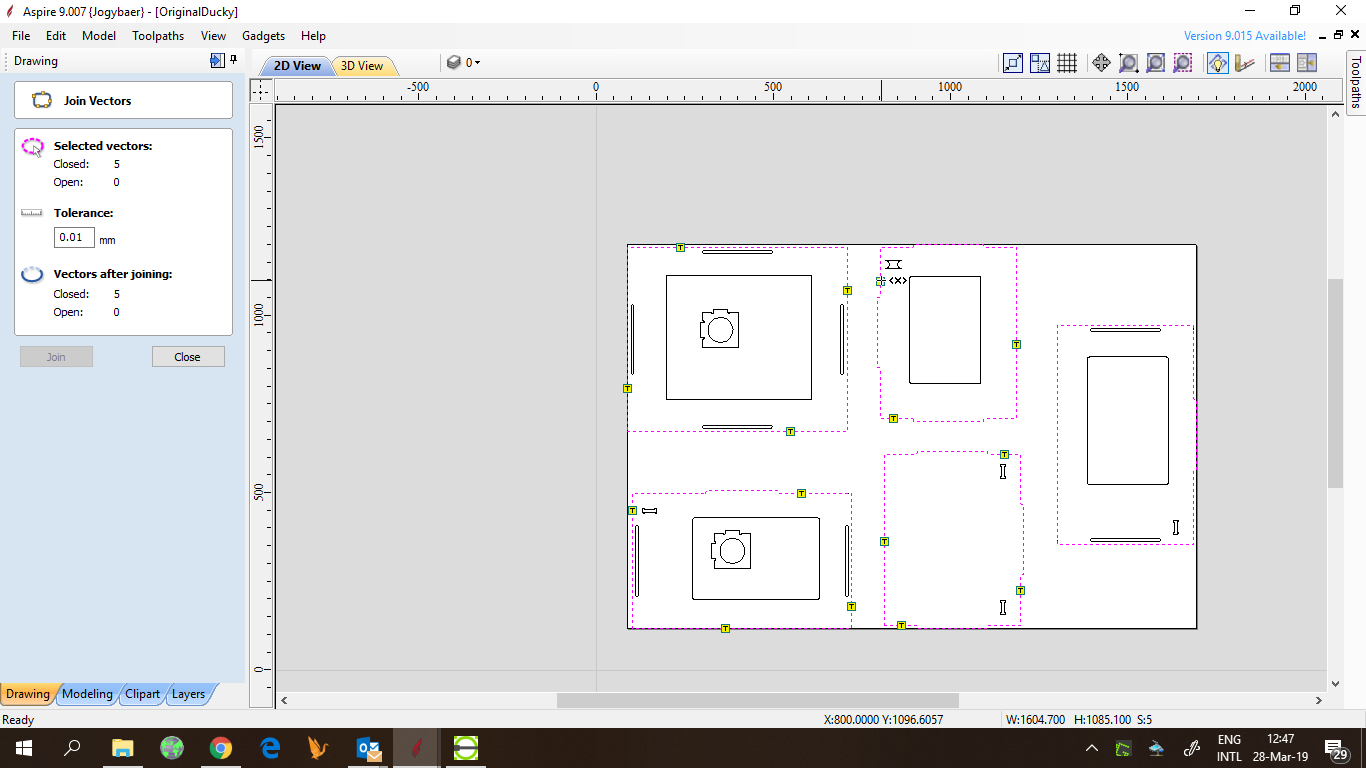Select the Layers tab
The image size is (1366, 768).
click(x=189, y=694)
